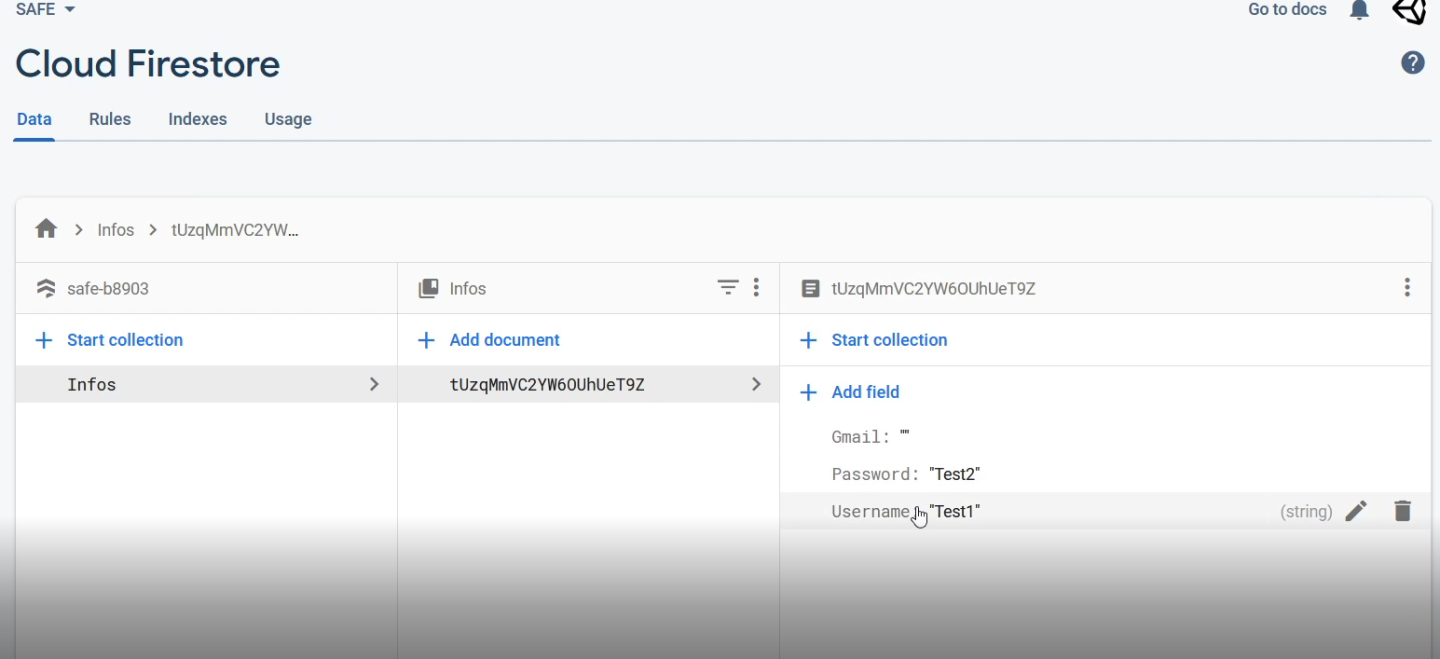The image size is (1440, 659).
Task: Click the (string) type label on Username
Action: pyautogui.click(x=1306, y=512)
